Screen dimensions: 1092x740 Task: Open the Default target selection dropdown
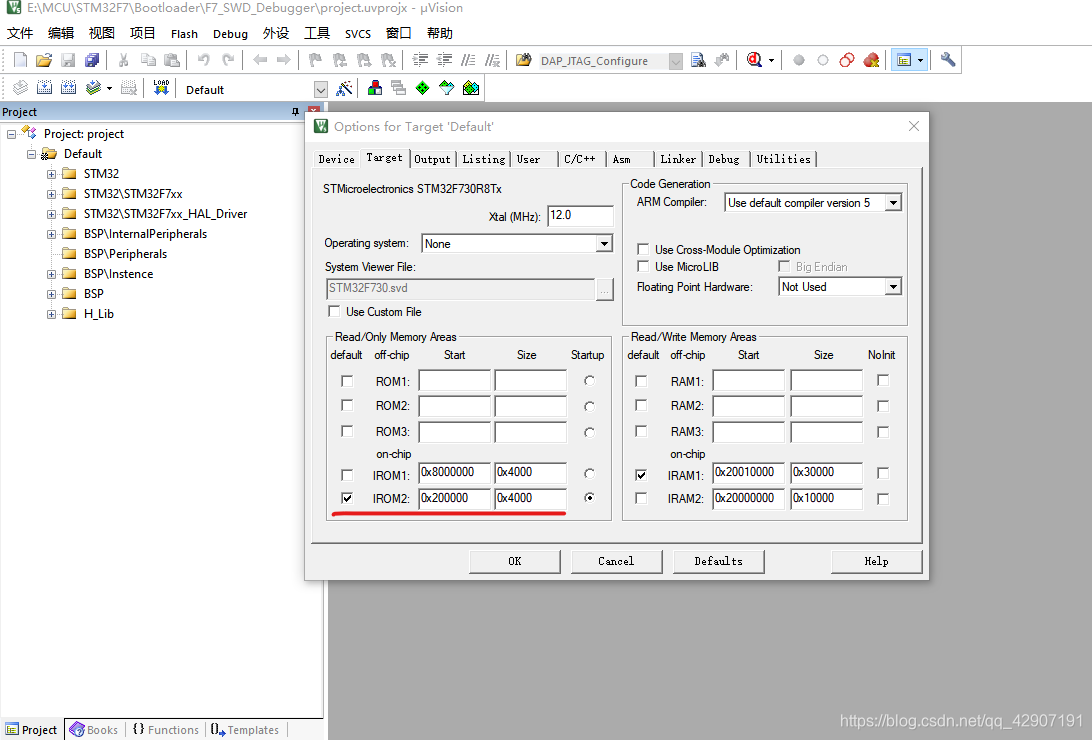point(320,90)
